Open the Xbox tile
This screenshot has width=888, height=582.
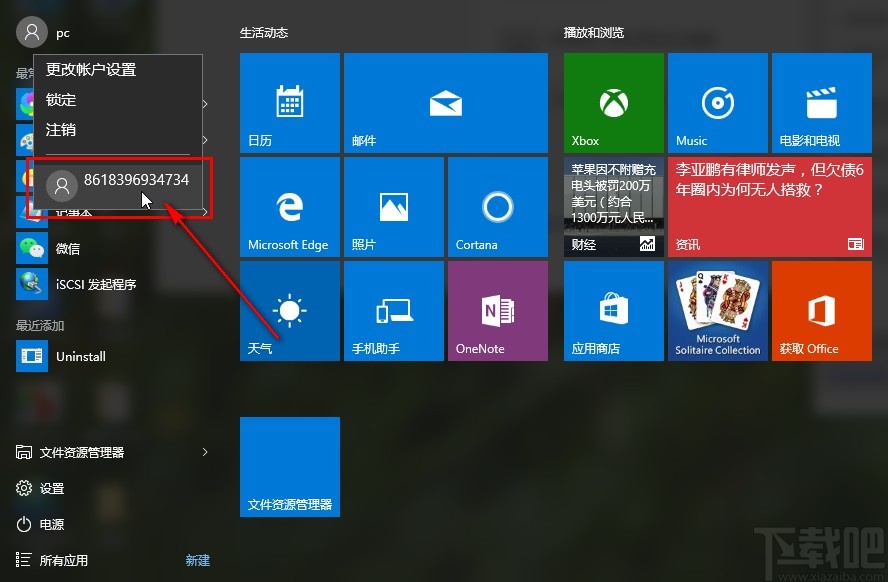[x=613, y=102]
